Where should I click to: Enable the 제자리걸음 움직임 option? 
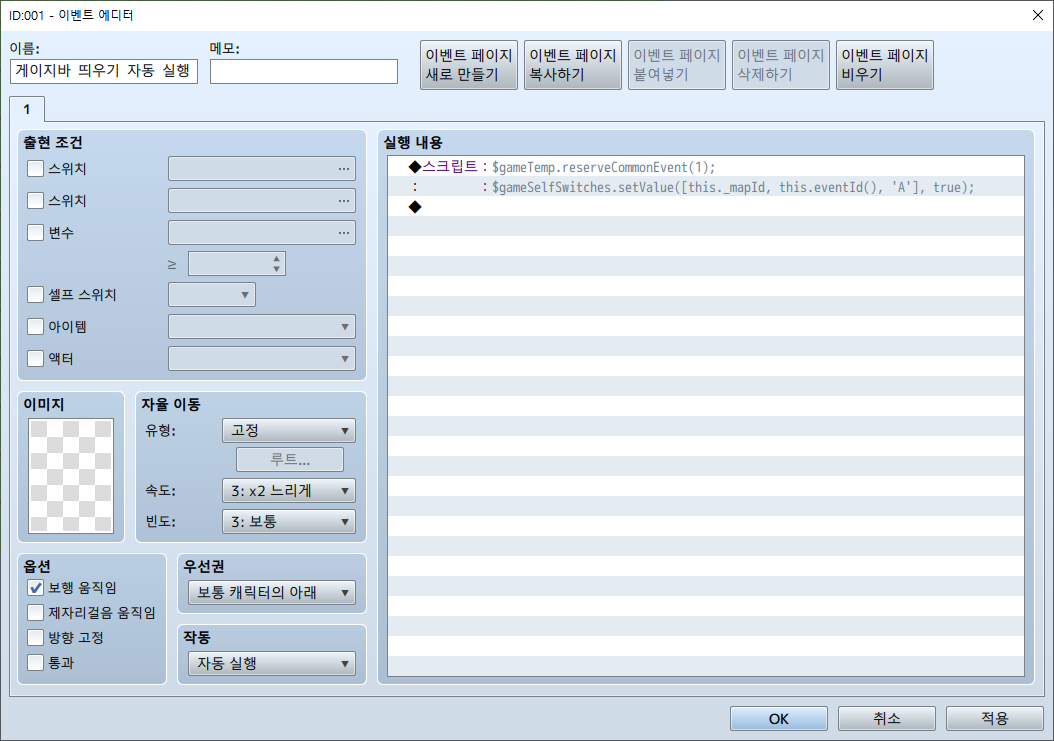[x=36, y=613]
